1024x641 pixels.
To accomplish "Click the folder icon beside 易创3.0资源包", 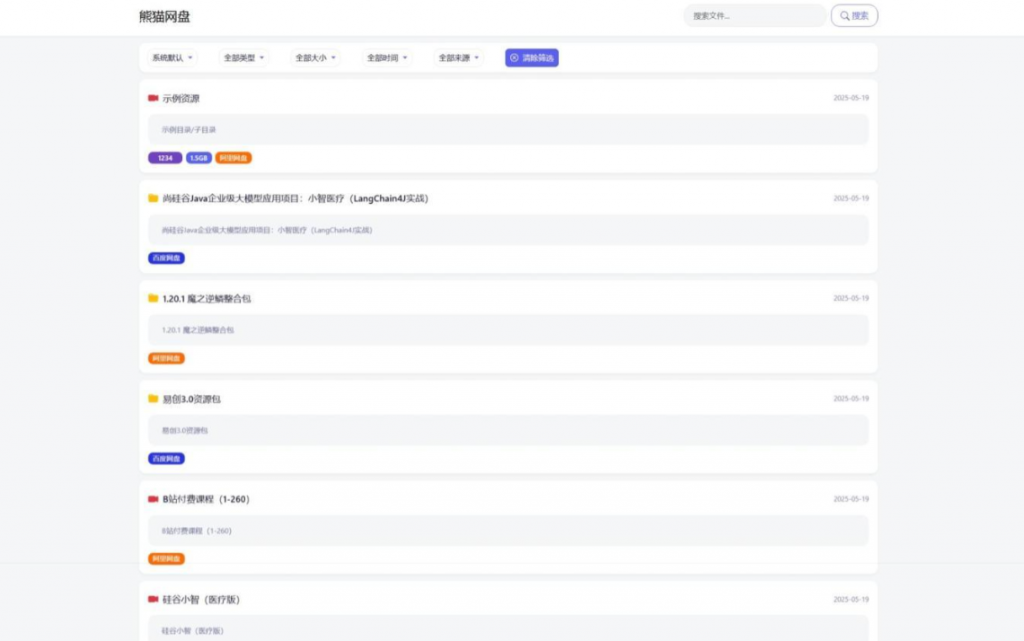I will 153,398.
